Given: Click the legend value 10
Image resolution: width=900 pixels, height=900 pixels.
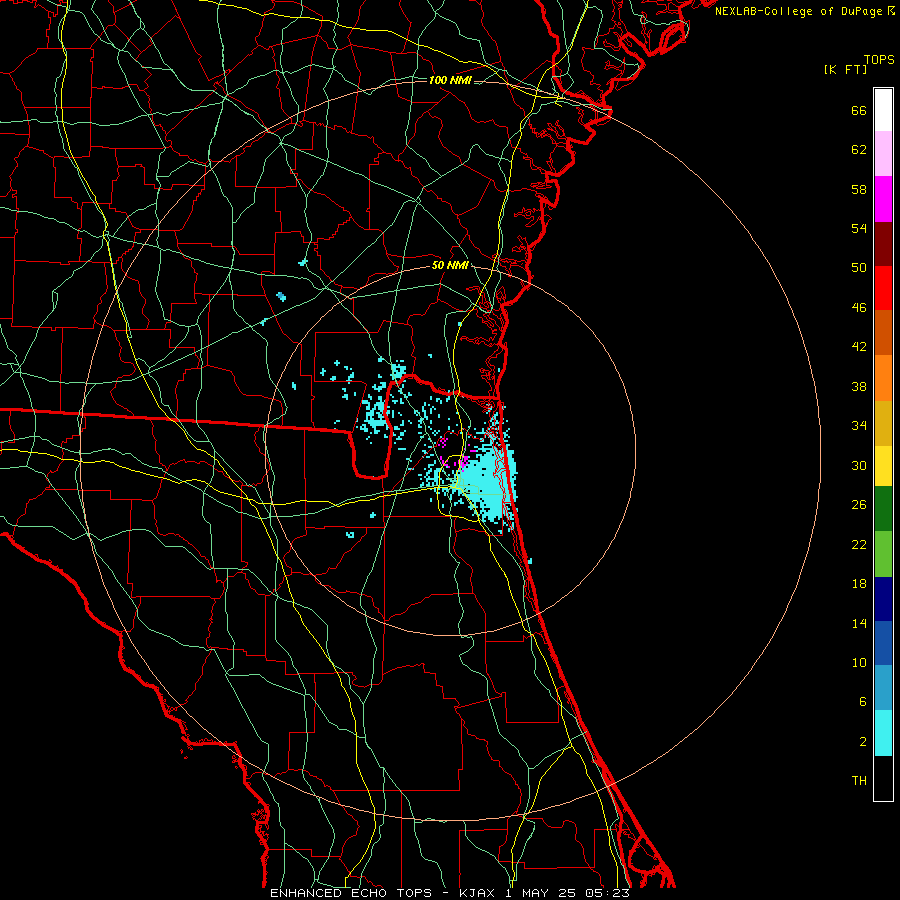Looking at the screenshot, I should [x=859, y=662].
